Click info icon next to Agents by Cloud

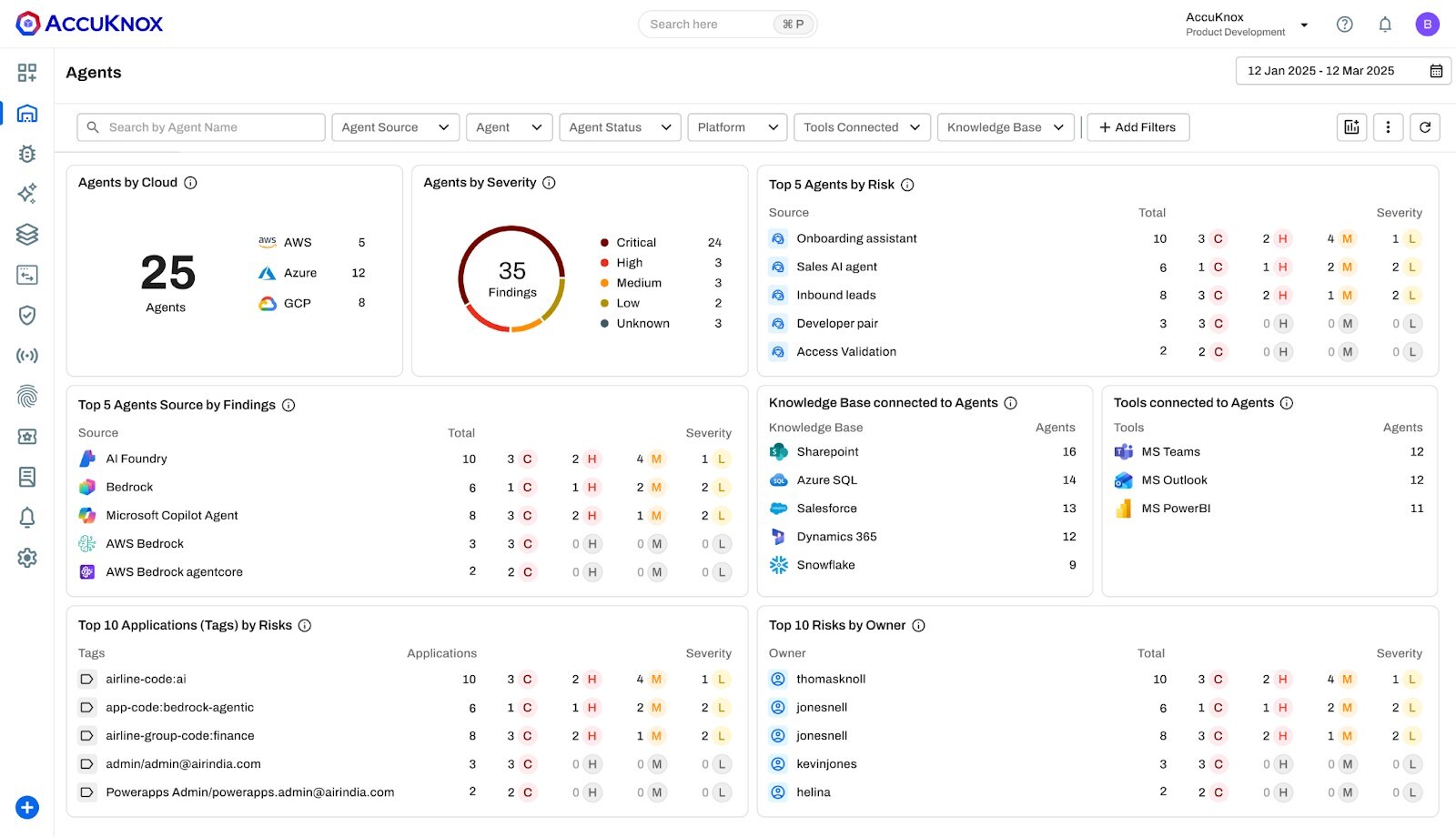tap(190, 183)
